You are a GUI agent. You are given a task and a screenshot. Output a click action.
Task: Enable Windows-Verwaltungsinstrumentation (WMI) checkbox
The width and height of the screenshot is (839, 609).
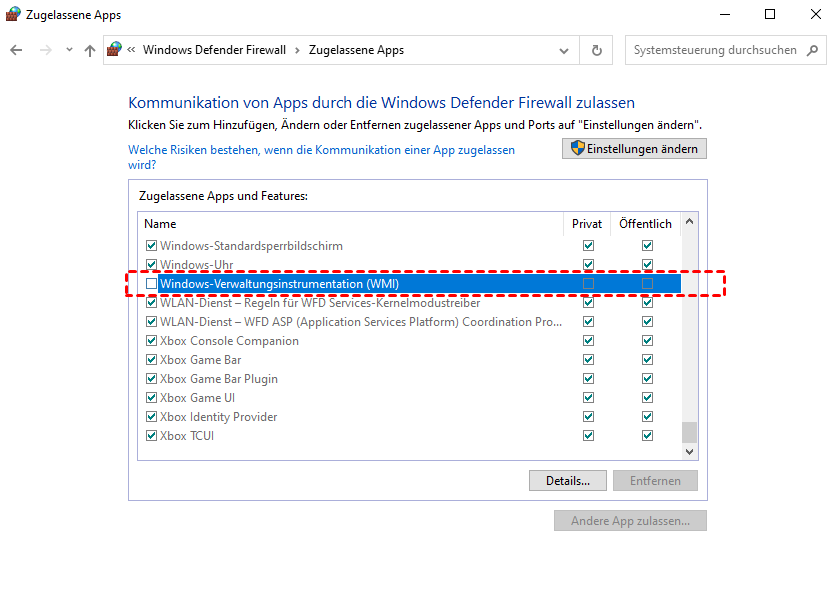point(151,284)
